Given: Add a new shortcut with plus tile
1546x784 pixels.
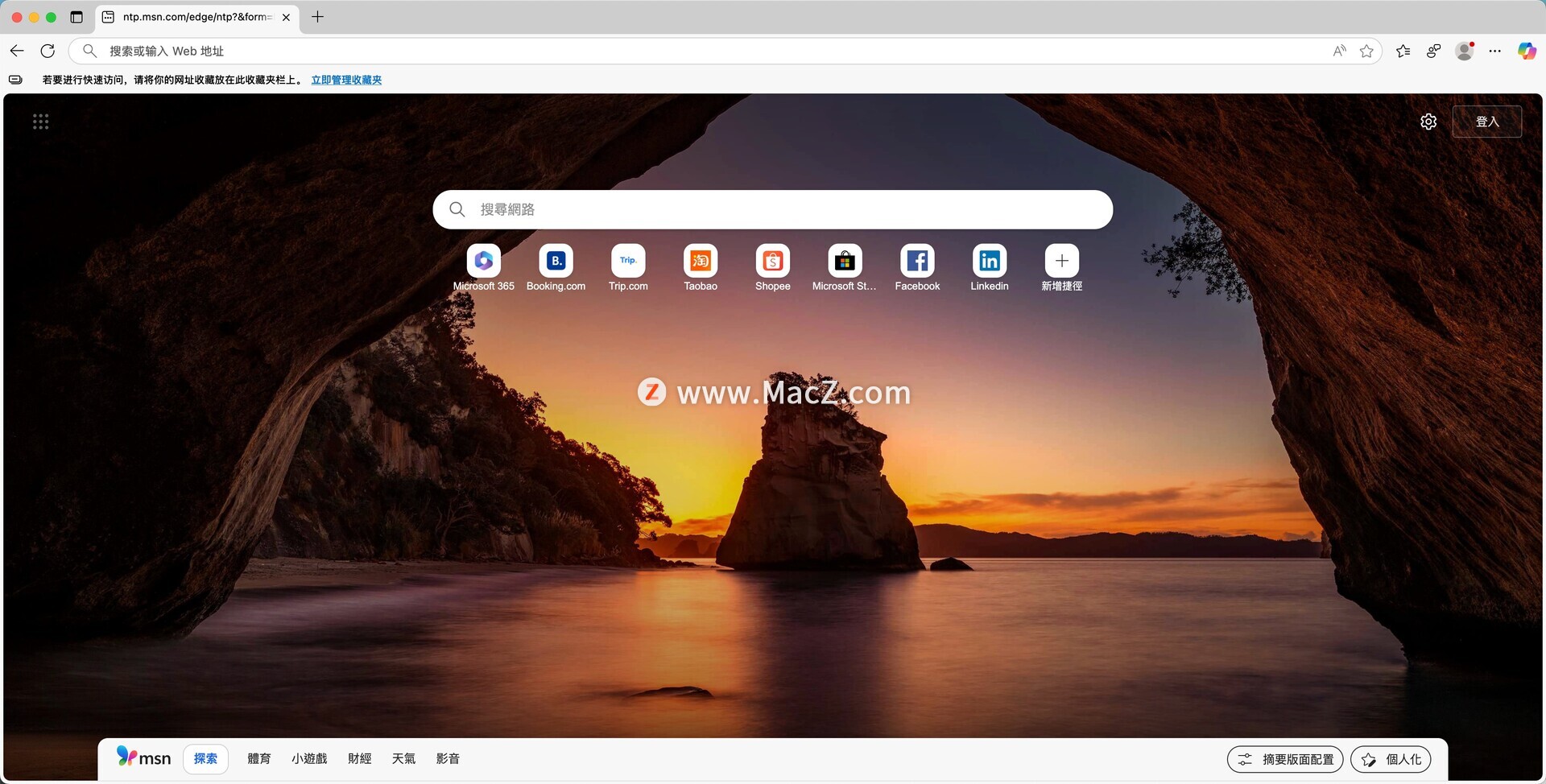Looking at the screenshot, I should 1061,262.
